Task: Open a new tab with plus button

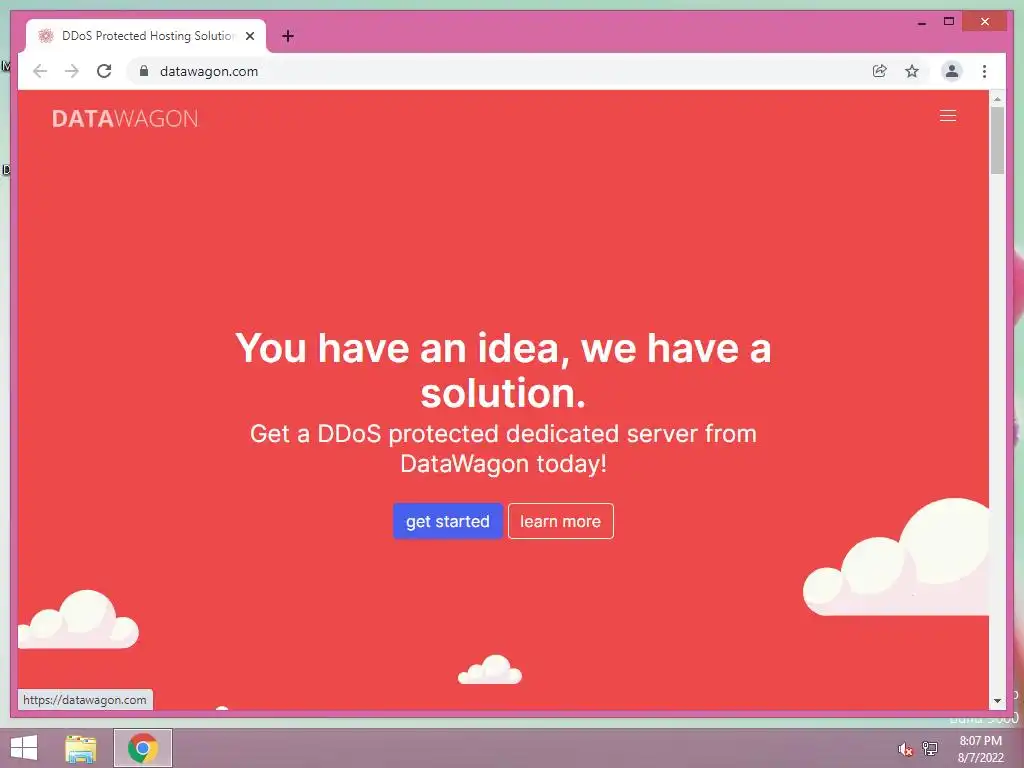Action: coord(287,36)
